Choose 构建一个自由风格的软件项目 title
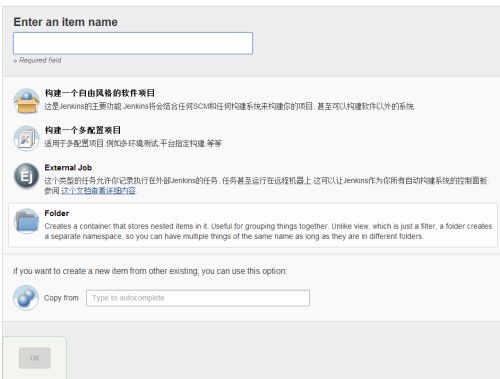The width and height of the screenshot is (500, 379). pyautogui.click(x=100, y=93)
